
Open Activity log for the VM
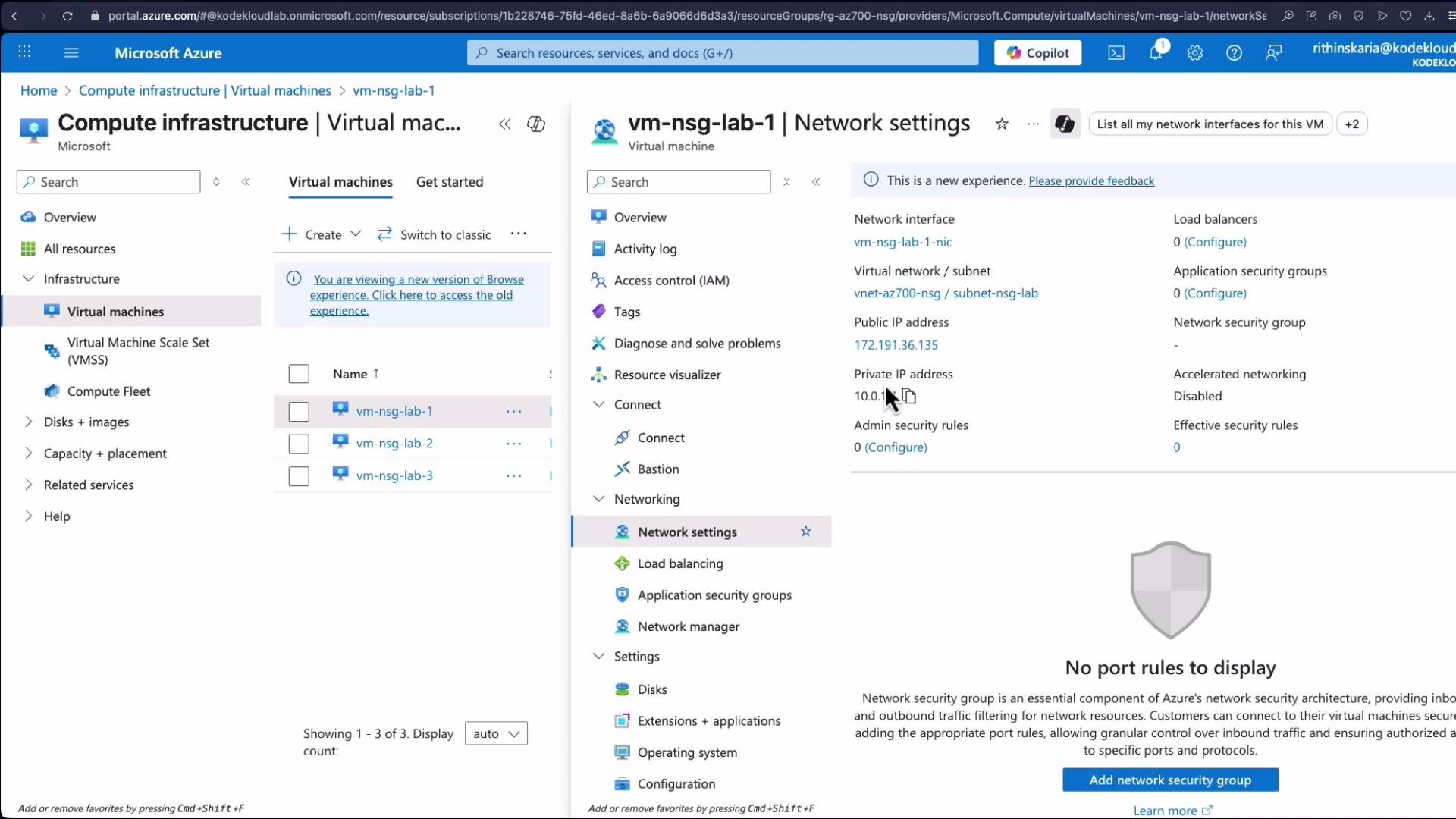pos(645,249)
